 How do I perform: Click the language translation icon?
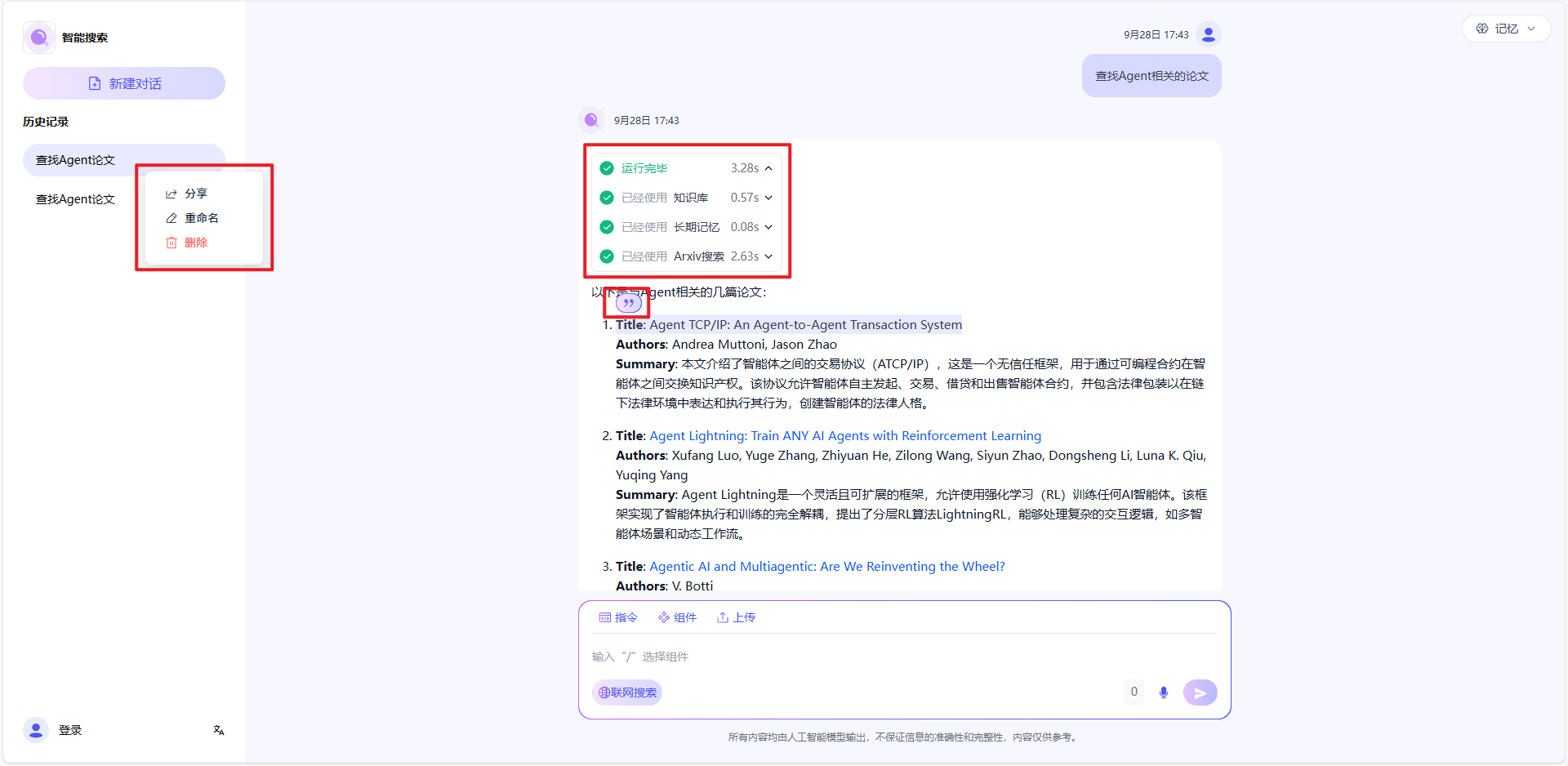[x=219, y=730]
